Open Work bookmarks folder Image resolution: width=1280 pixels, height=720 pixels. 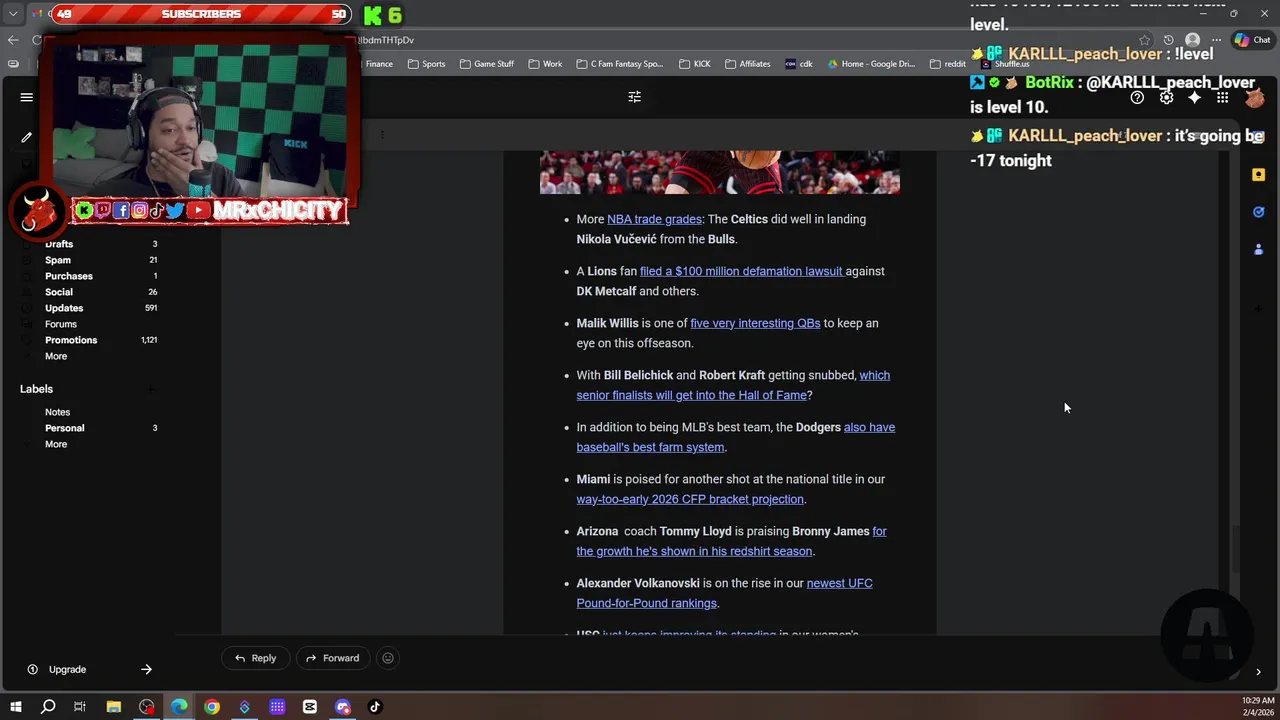[x=545, y=64]
